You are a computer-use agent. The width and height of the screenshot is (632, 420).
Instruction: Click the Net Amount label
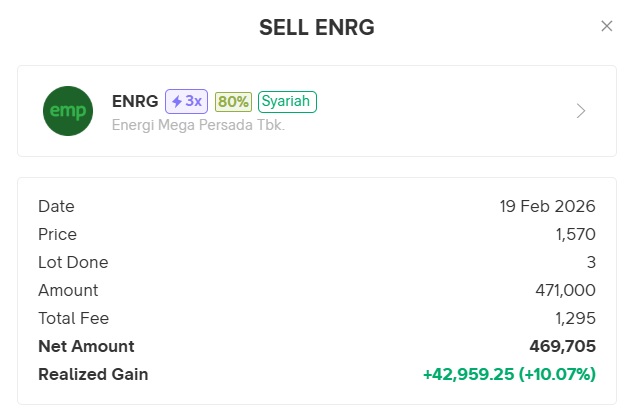[86, 346]
